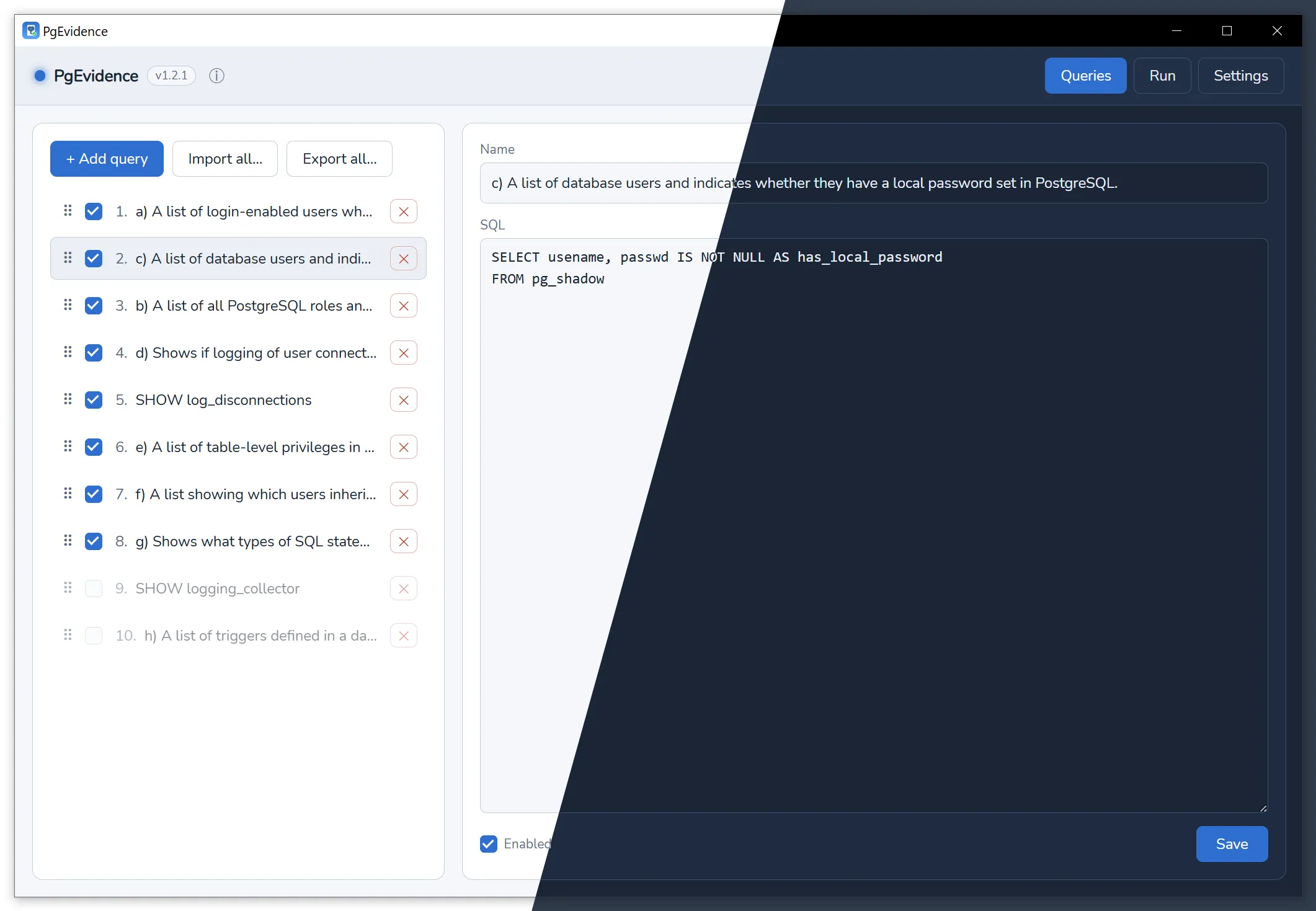Image resolution: width=1316 pixels, height=911 pixels.
Task: Click the Add query button
Action: click(107, 159)
